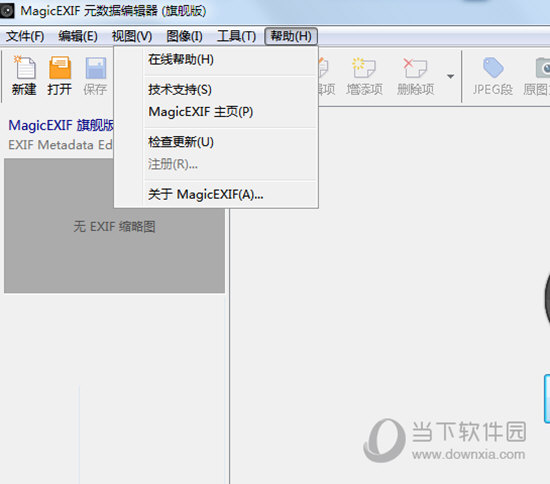Choose 技术支持(S) menu entry
Image resolution: width=550 pixels, height=484 pixels.
pyautogui.click(x=216, y=89)
